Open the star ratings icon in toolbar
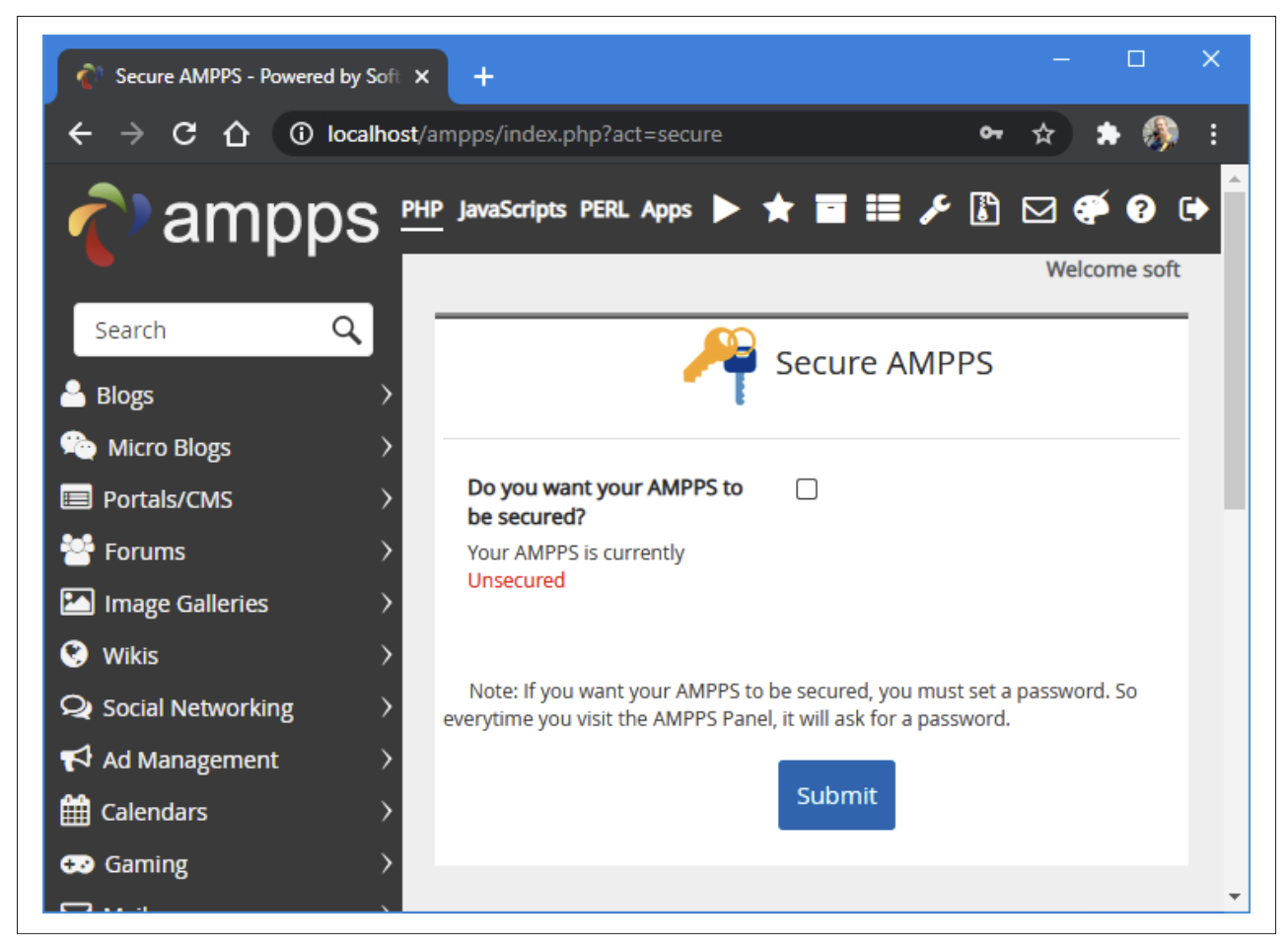This screenshot has width=1288, height=951. pyautogui.click(x=778, y=209)
